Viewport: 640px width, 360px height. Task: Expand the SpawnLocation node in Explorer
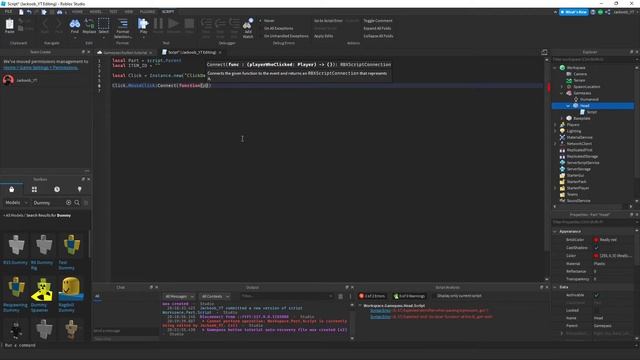(x=562, y=87)
